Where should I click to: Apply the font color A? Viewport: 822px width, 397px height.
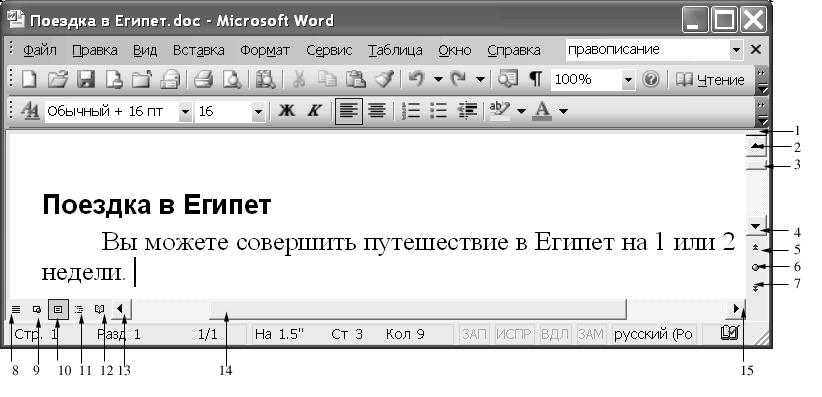(x=542, y=111)
